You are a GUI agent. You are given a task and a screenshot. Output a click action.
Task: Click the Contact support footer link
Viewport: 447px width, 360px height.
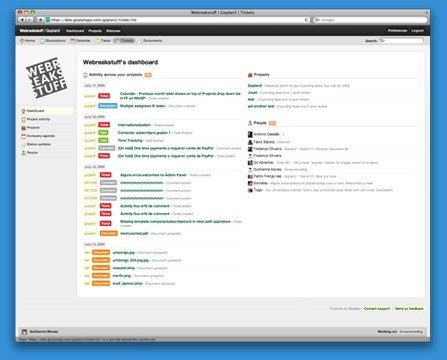(x=377, y=309)
